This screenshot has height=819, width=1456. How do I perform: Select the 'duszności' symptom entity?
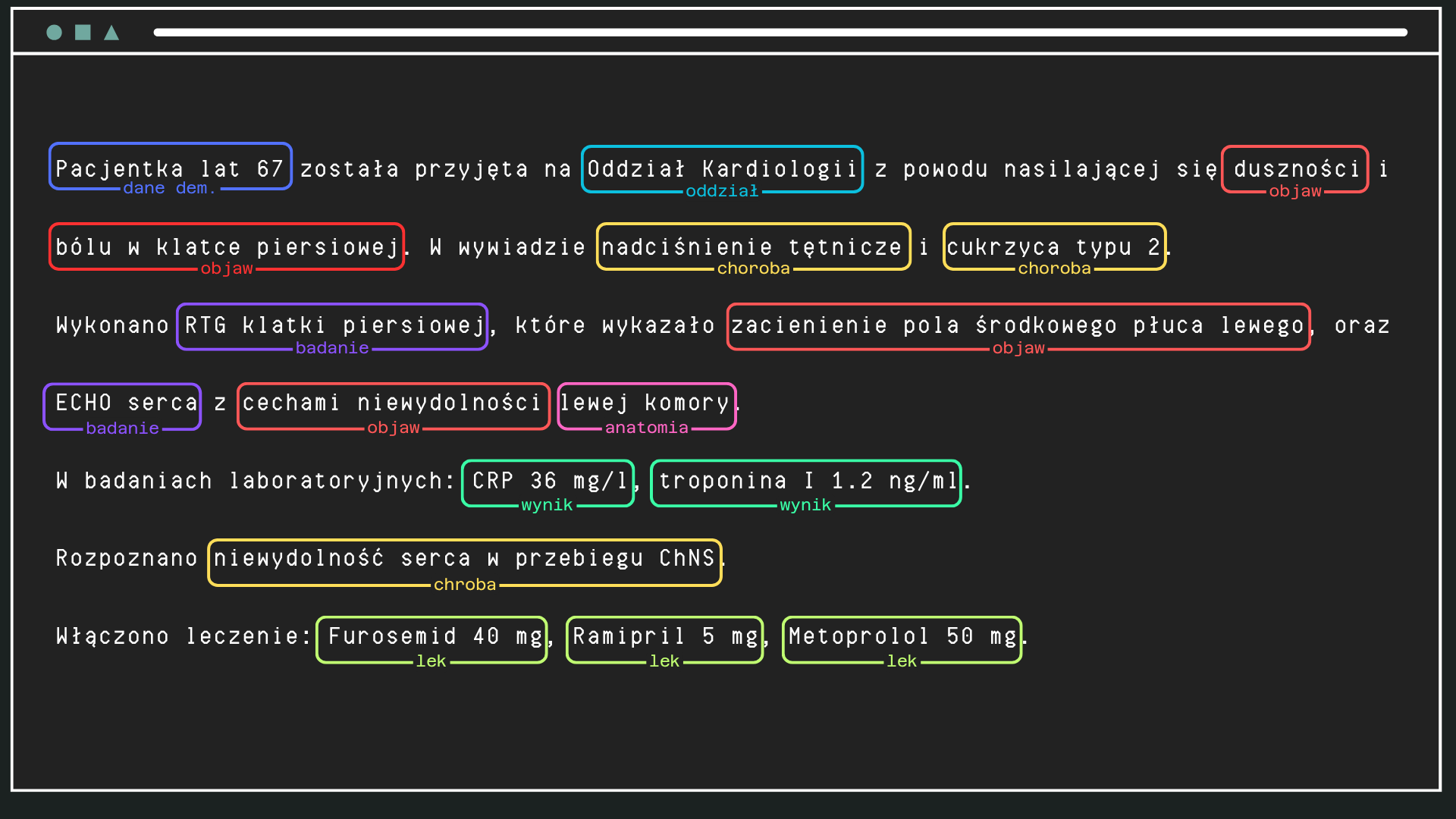[x=1295, y=168]
